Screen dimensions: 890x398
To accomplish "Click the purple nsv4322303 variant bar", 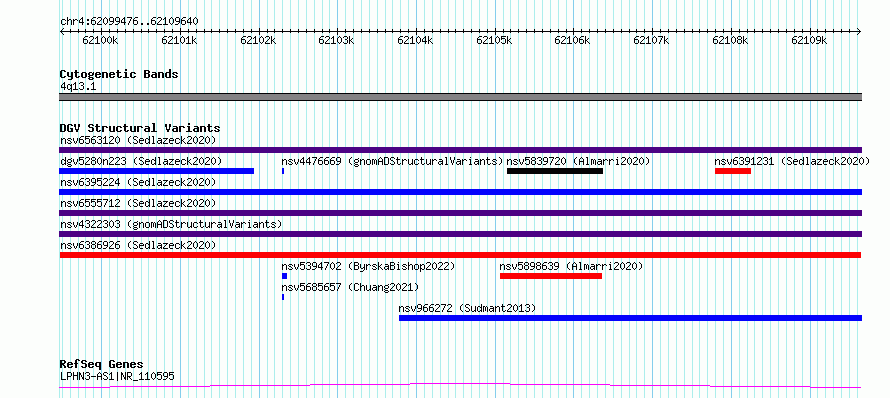I will tap(460, 234).
